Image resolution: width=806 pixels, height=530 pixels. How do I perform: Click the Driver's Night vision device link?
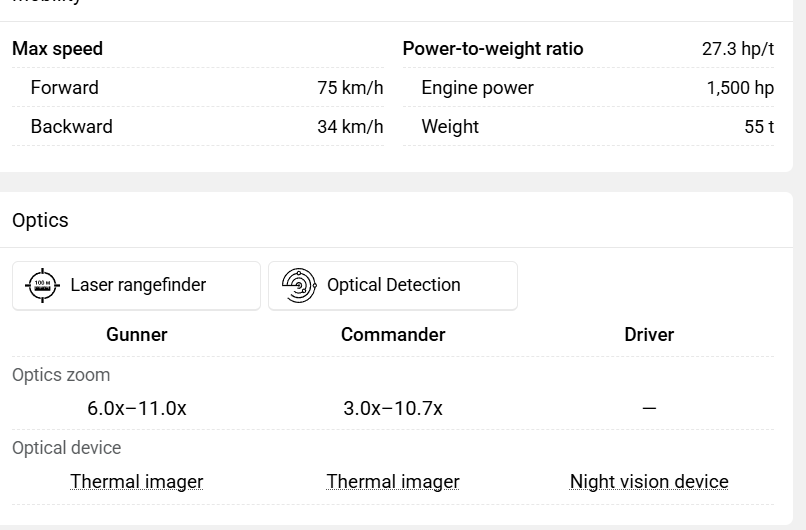click(649, 482)
